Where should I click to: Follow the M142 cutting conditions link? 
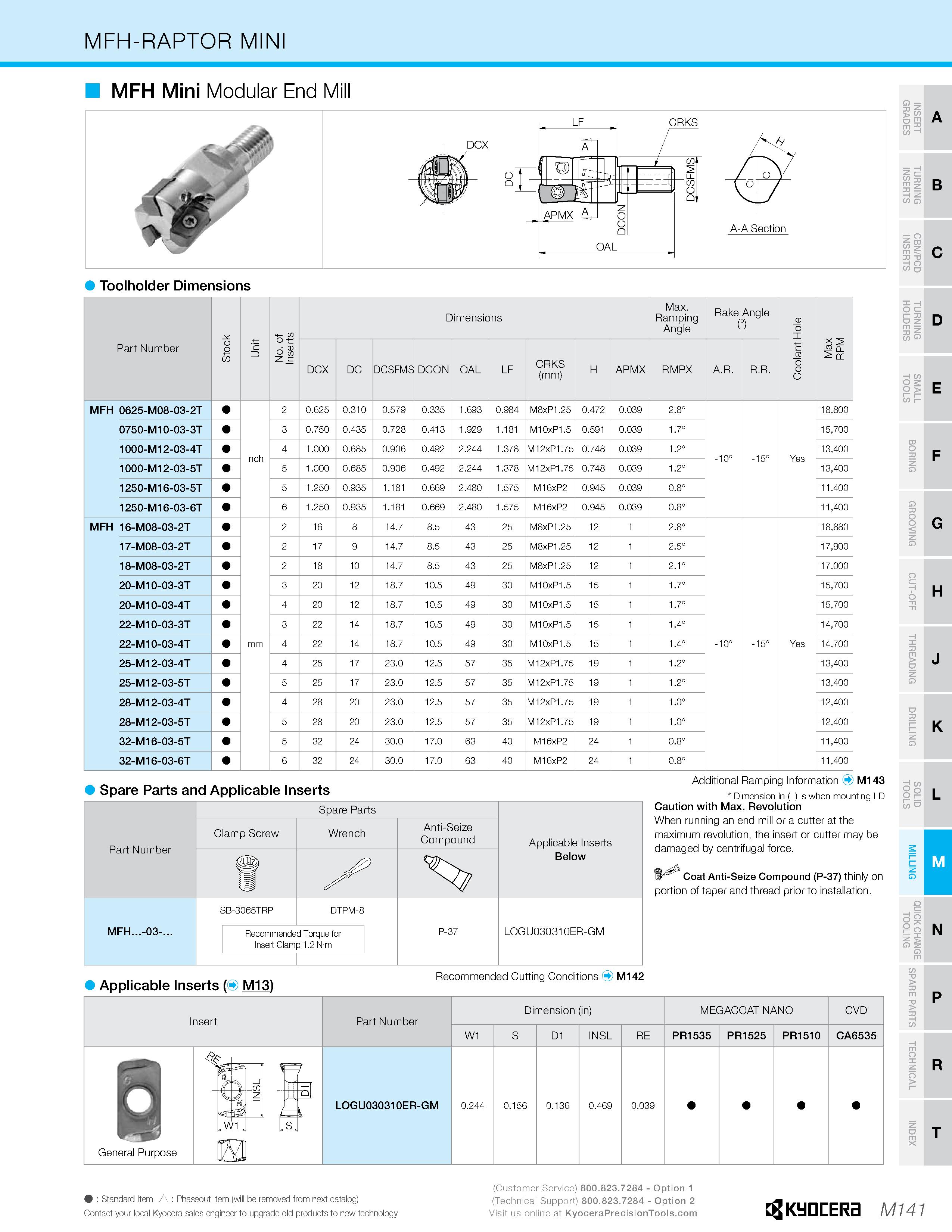(x=630, y=976)
